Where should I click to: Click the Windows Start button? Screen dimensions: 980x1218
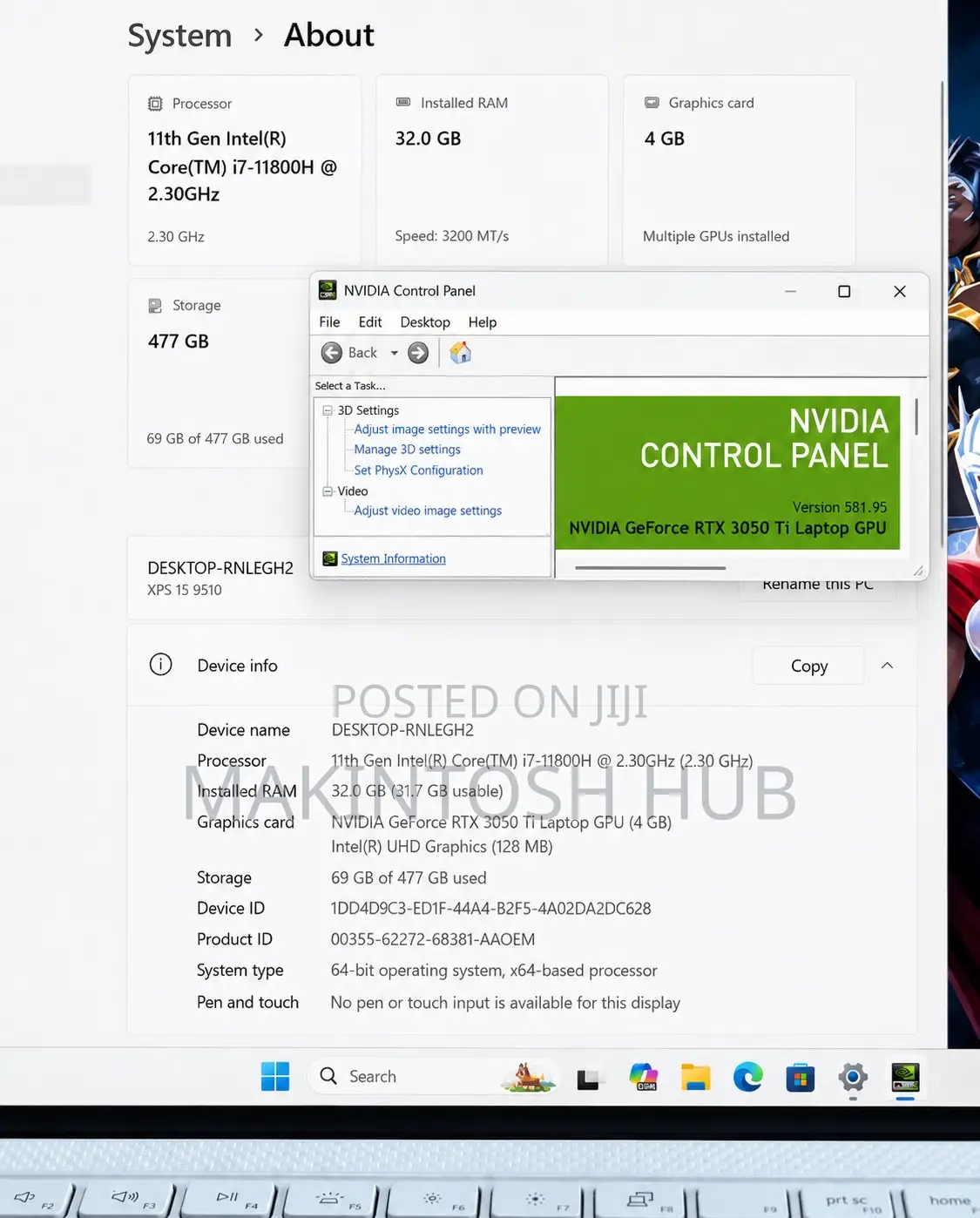pyautogui.click(x=275, y=1077)
